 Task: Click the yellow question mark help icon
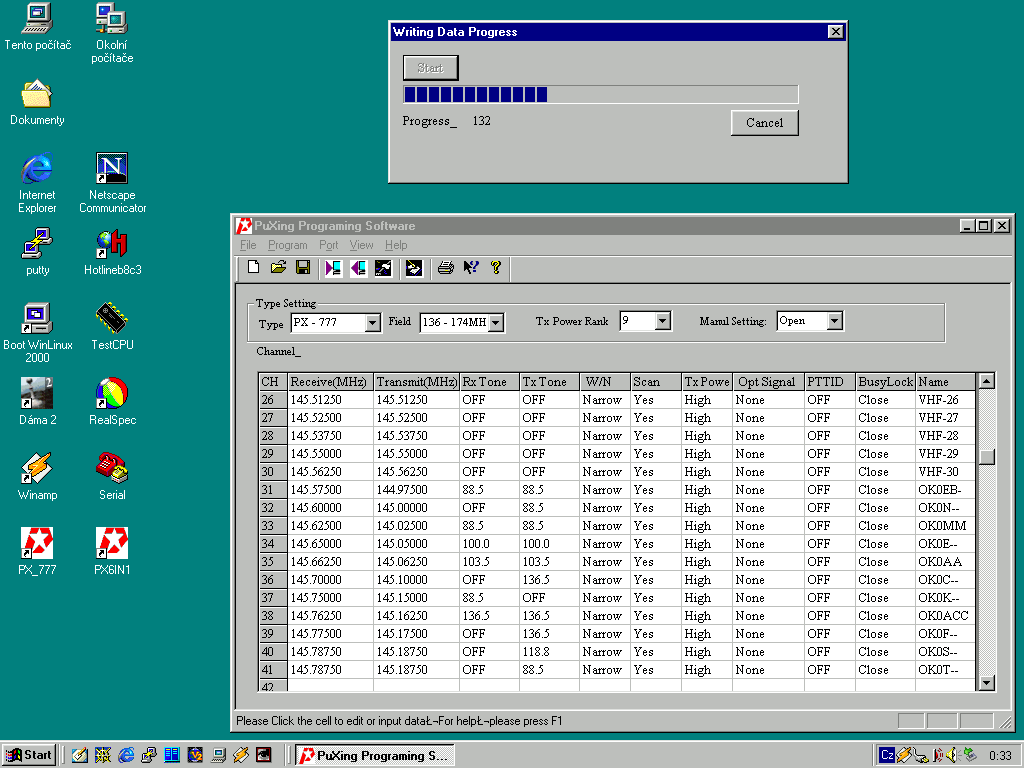495,268
